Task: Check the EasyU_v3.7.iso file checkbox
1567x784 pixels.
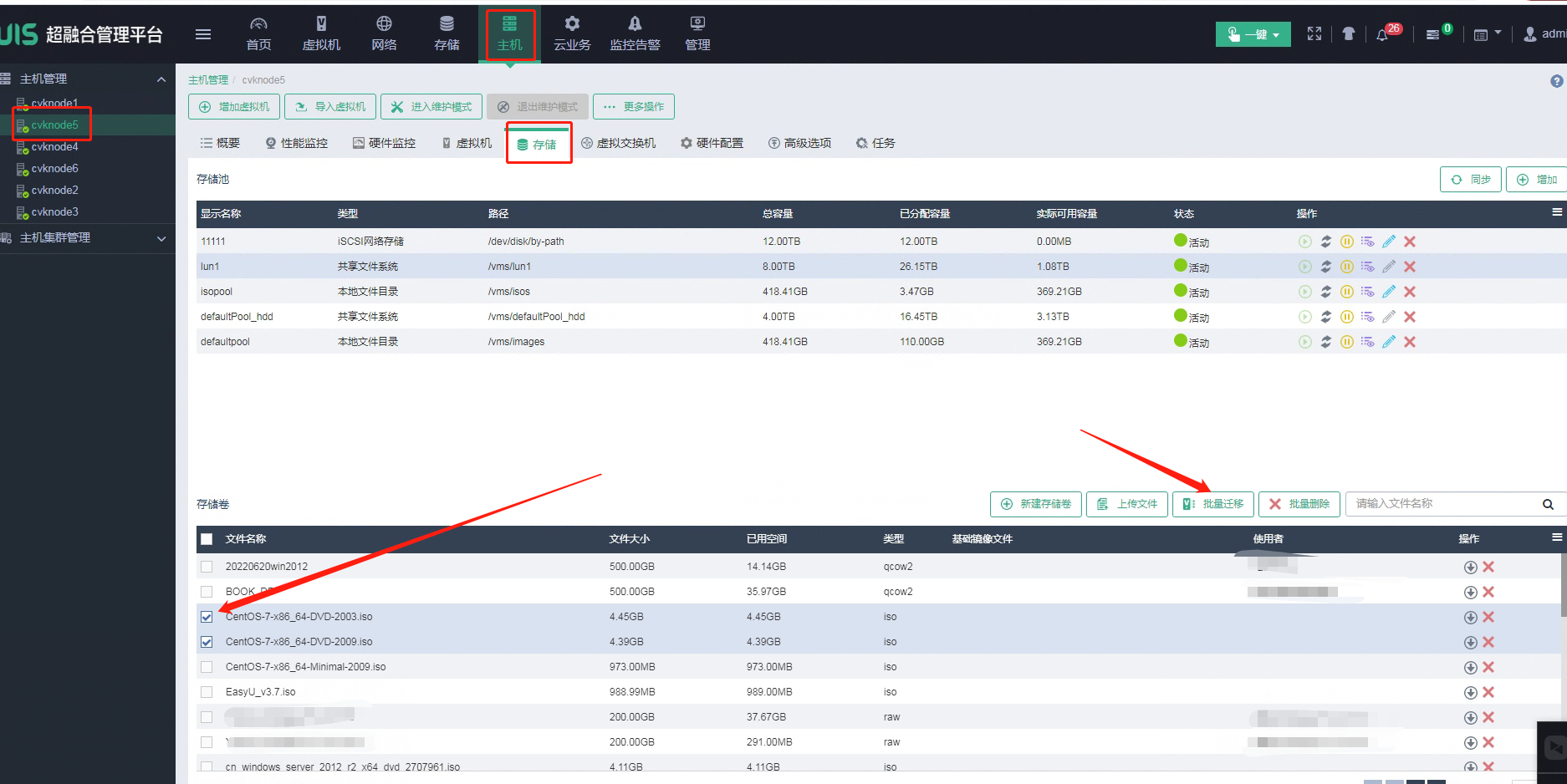Action: (207, 692)
